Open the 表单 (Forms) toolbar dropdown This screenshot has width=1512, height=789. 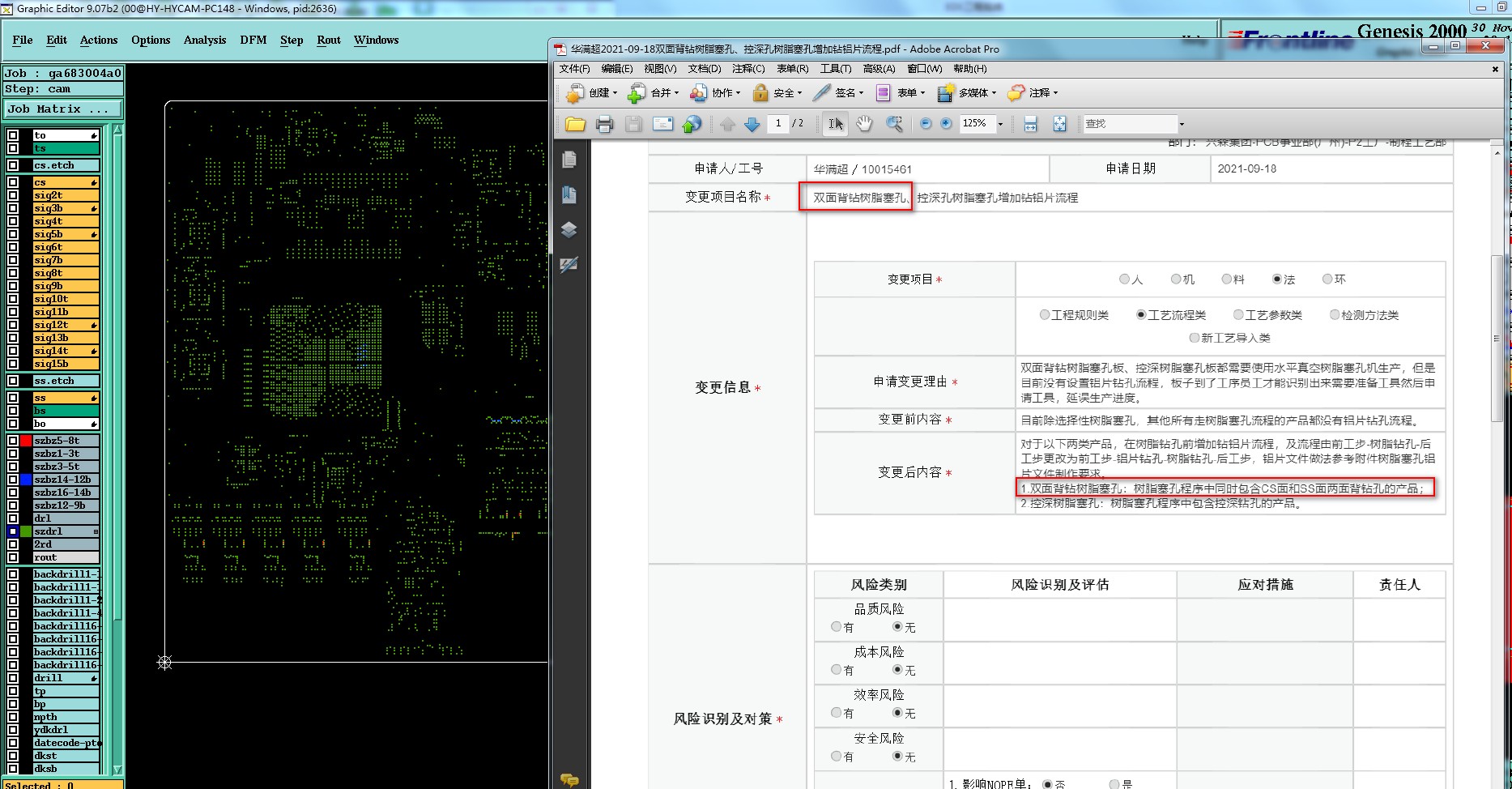(922, 93)
